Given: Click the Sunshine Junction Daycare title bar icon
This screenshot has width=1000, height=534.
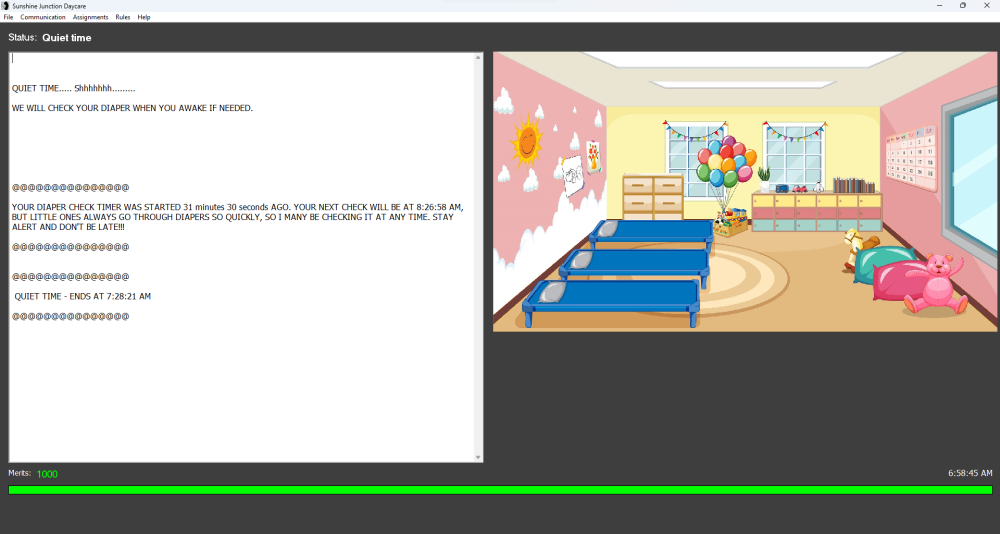Looking at the screenshot, I should [x=6, y=6].
